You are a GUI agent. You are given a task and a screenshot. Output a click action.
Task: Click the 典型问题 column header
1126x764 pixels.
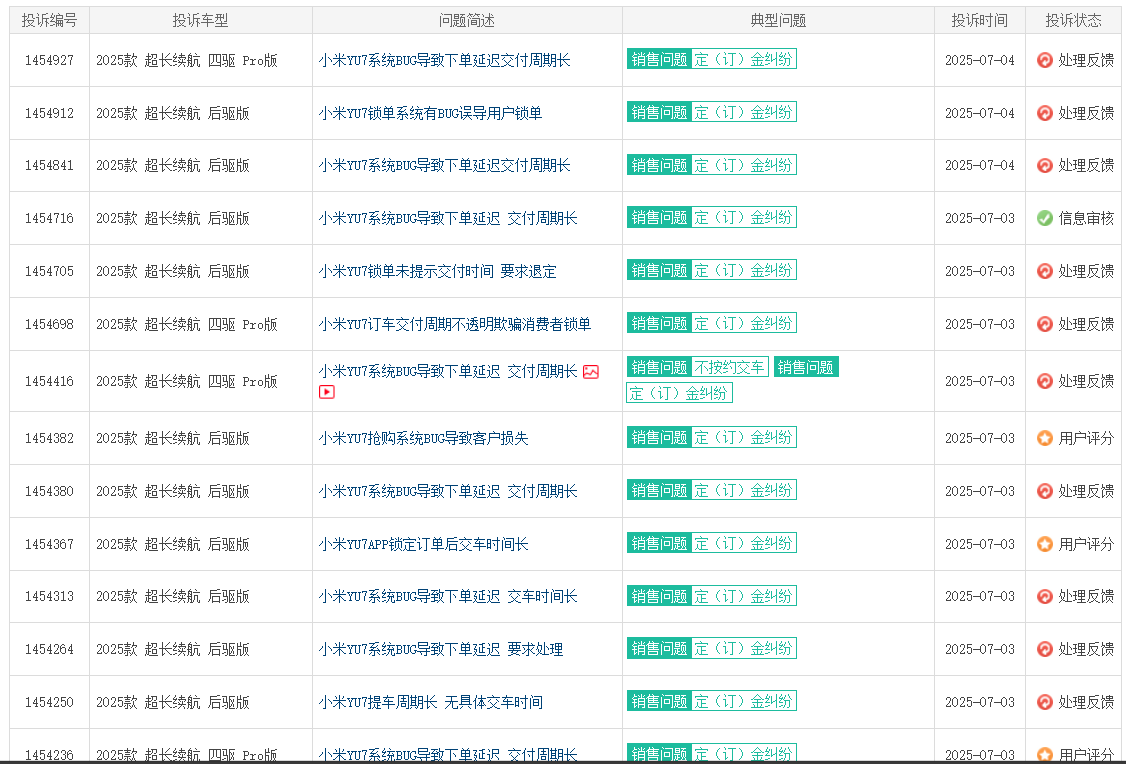point(778,21)
